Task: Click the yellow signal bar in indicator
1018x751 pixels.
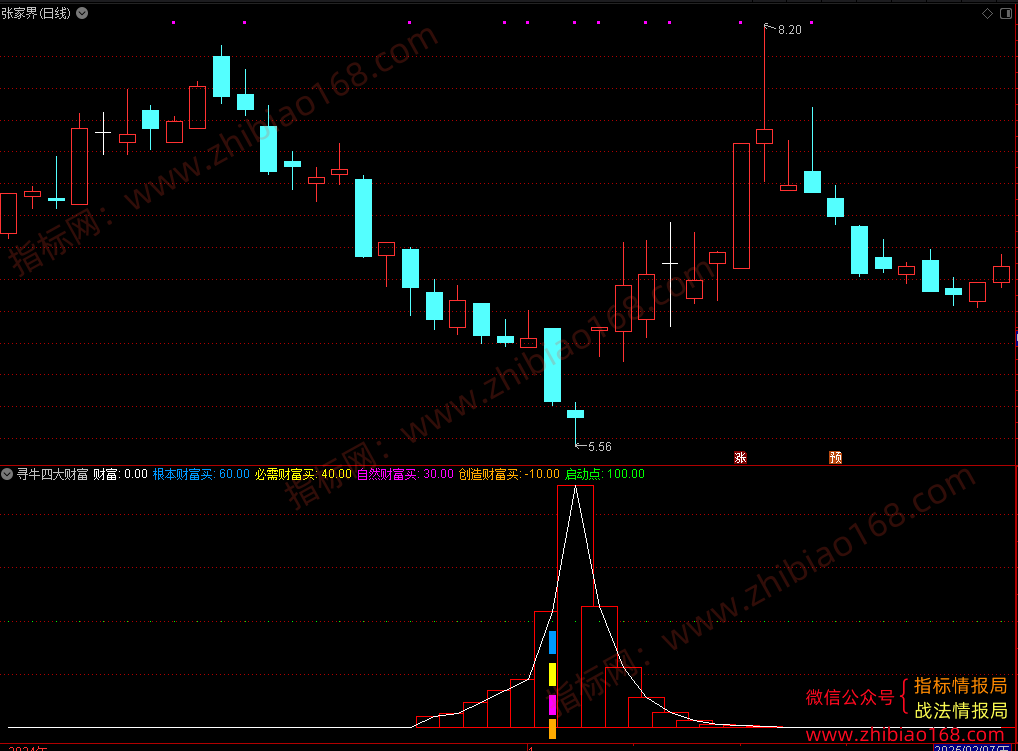Action: 552,674
